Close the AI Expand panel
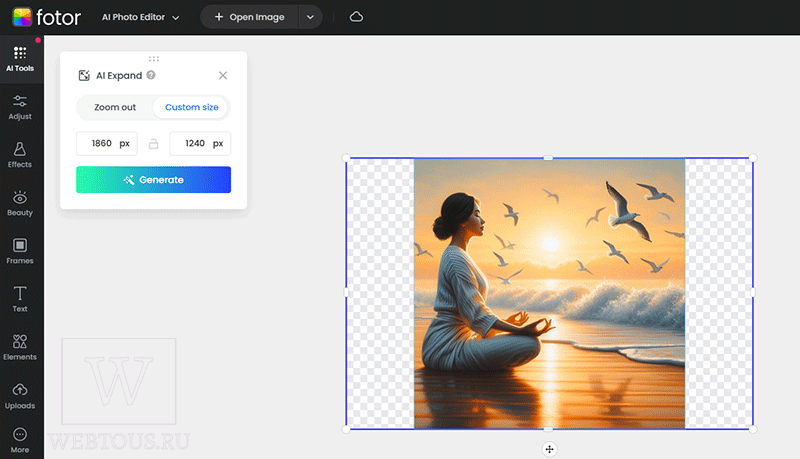The image size is (800, 459). click(223, 75)
